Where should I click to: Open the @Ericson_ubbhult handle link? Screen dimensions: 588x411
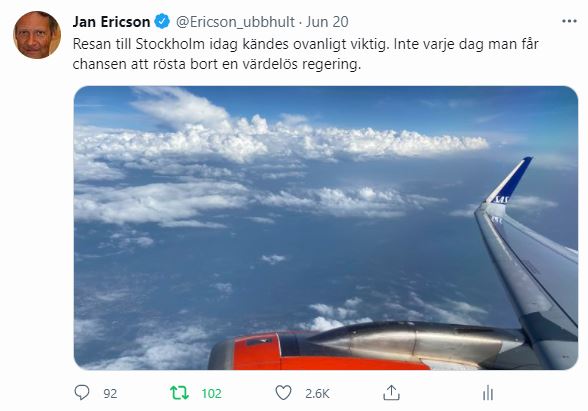[x=235, y=22]
